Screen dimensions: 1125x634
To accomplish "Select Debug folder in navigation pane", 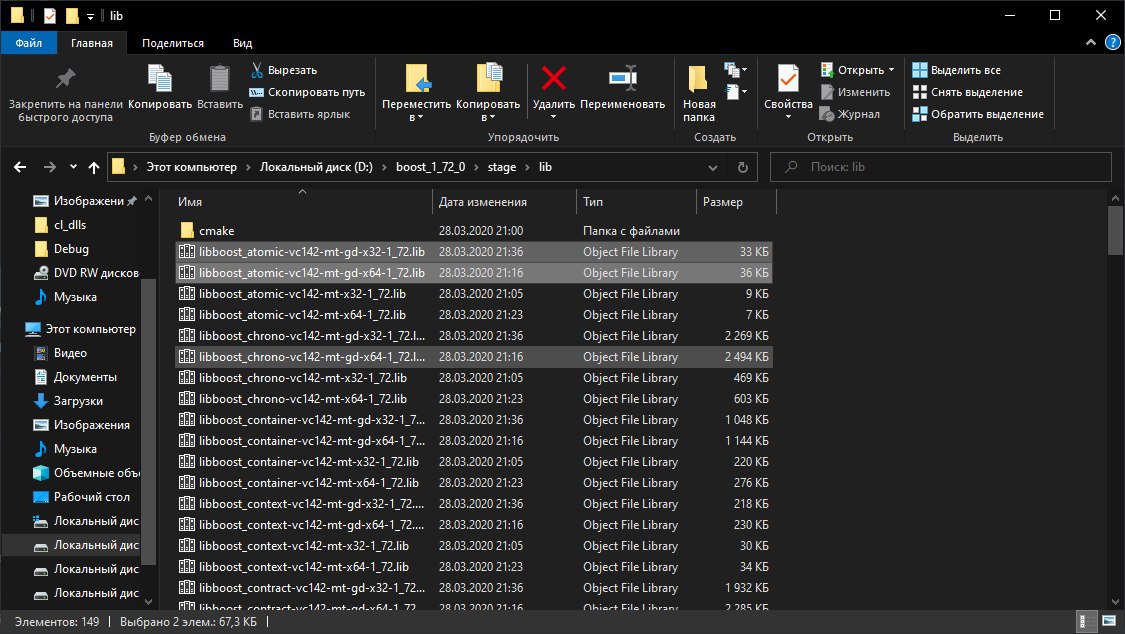I will pos(71,249).
